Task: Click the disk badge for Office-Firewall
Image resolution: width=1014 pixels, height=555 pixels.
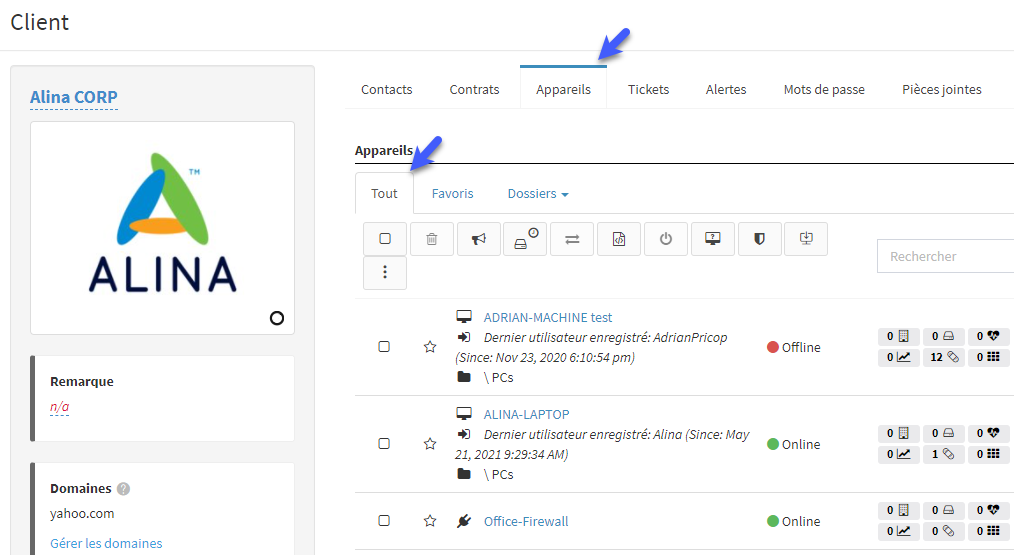Action: (x=944, y=510)
